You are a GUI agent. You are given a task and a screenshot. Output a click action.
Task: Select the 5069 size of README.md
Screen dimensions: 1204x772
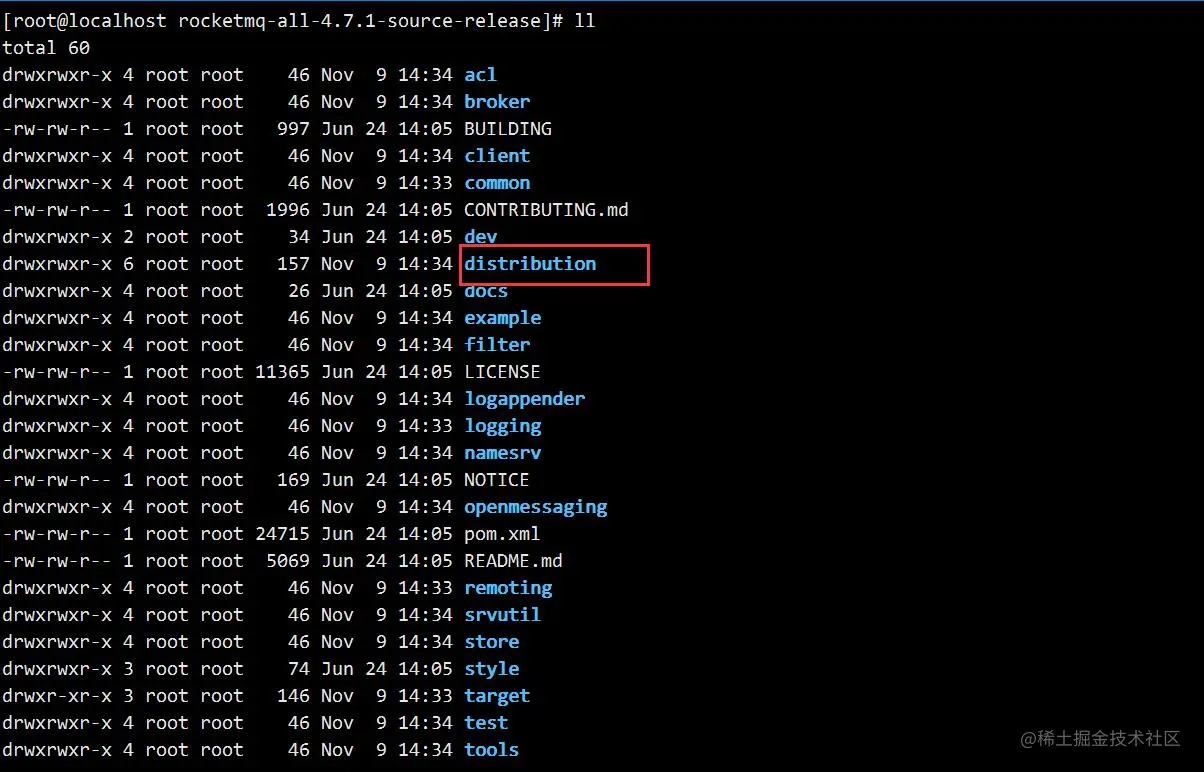(x=288, y=561)
